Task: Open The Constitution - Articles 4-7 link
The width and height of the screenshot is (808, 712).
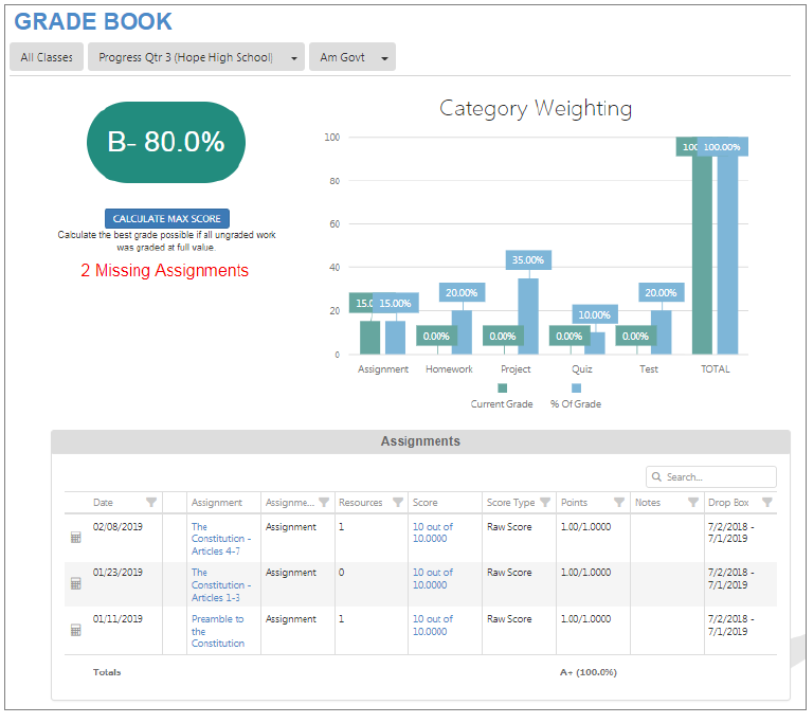Action: pos(221,538)
